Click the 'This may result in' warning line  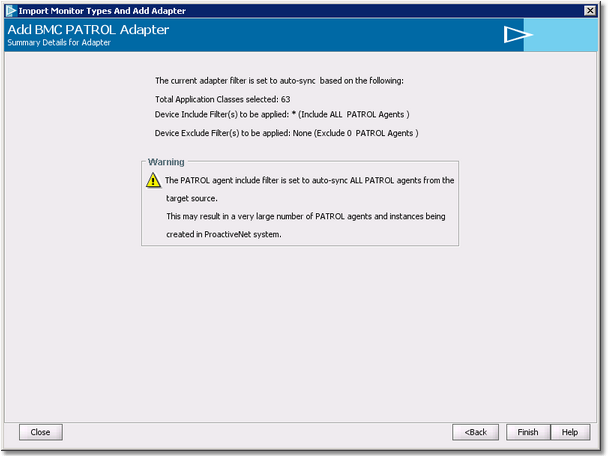[x=305, y=216]
